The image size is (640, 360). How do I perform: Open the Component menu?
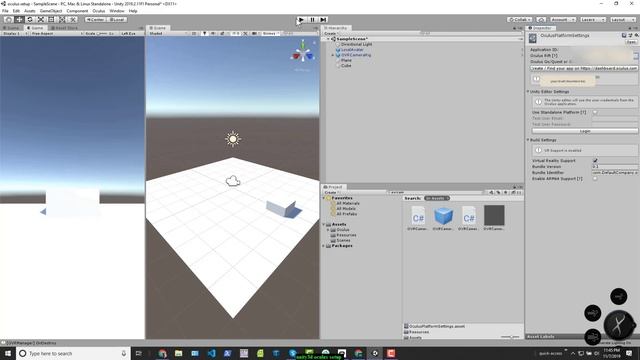[x=77, y=11]
